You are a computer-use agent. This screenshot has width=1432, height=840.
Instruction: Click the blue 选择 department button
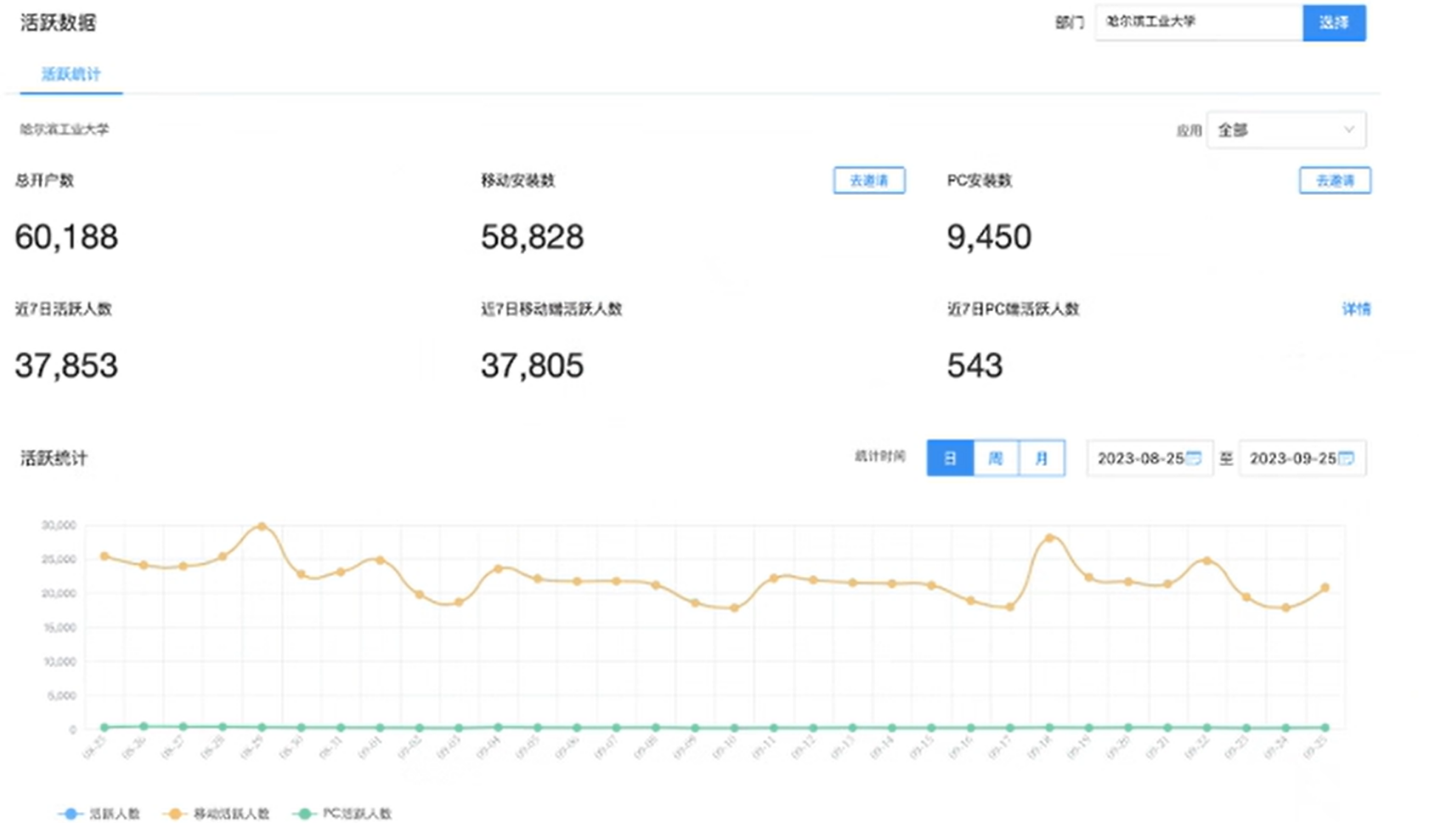click(x=1333, y=22)
